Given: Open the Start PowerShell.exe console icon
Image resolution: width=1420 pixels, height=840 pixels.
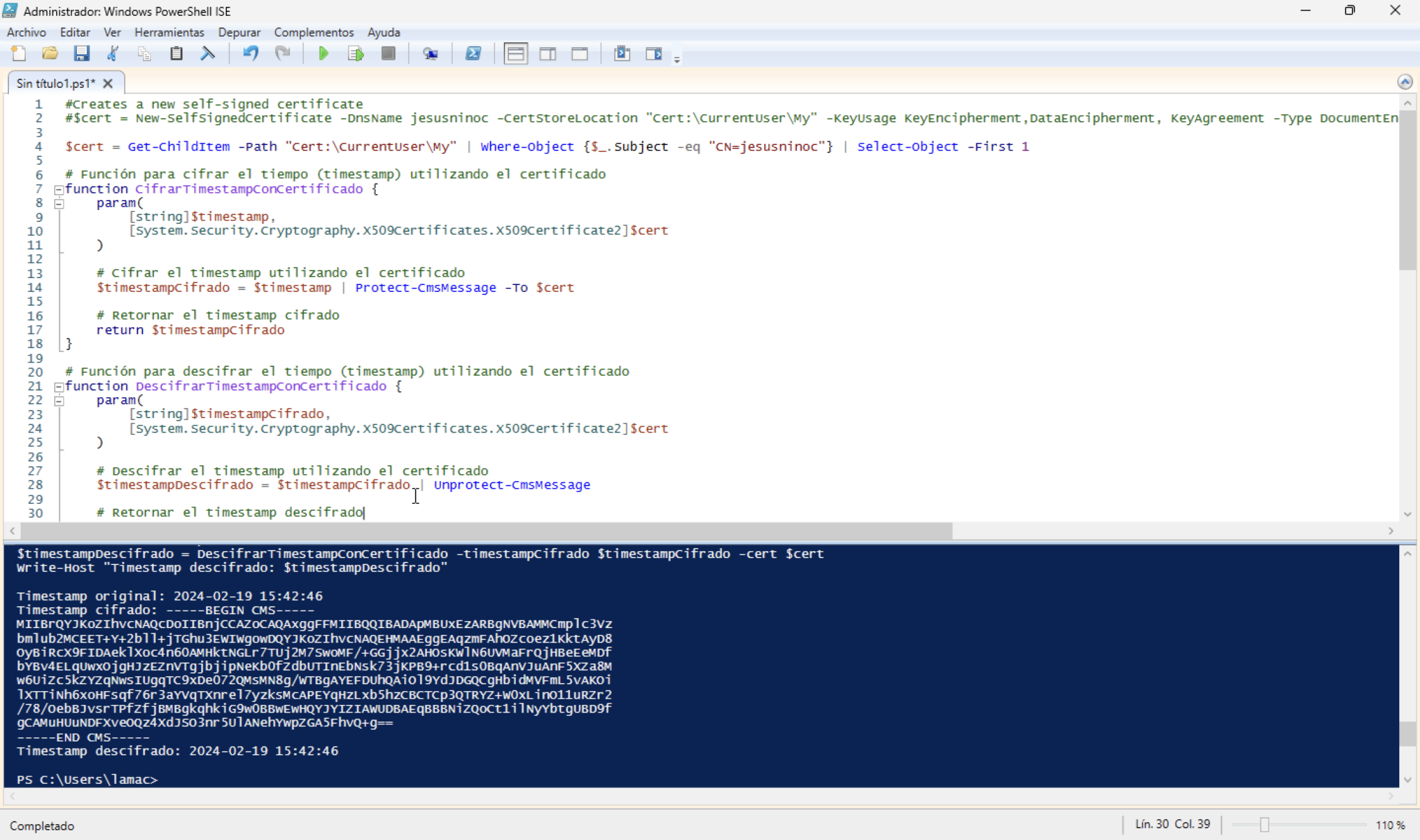Looking at the screenshot, I should click(x=474, y=53).
